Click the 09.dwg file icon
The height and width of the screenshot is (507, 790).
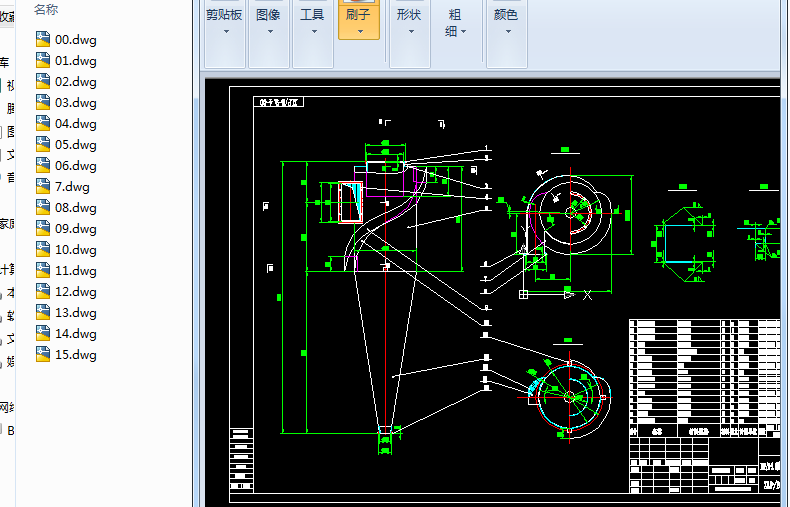point(43,228)
